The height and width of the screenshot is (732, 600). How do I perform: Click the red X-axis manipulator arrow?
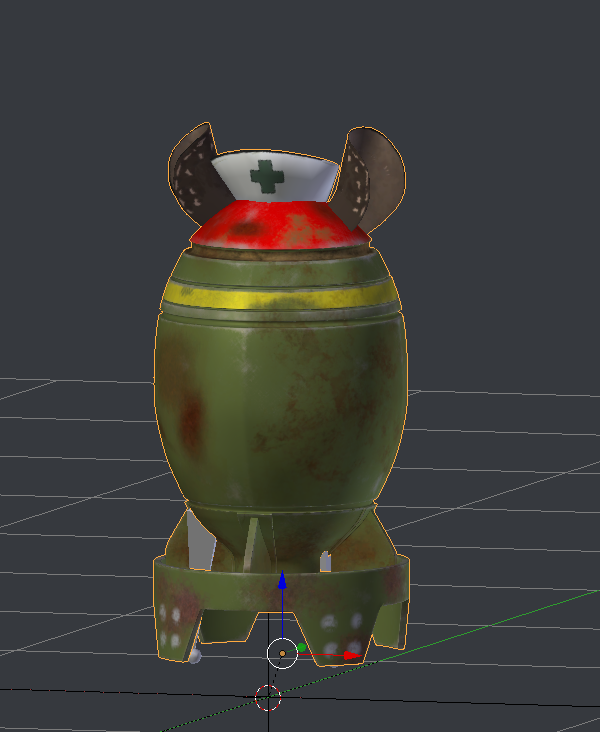tap(353, 655)
